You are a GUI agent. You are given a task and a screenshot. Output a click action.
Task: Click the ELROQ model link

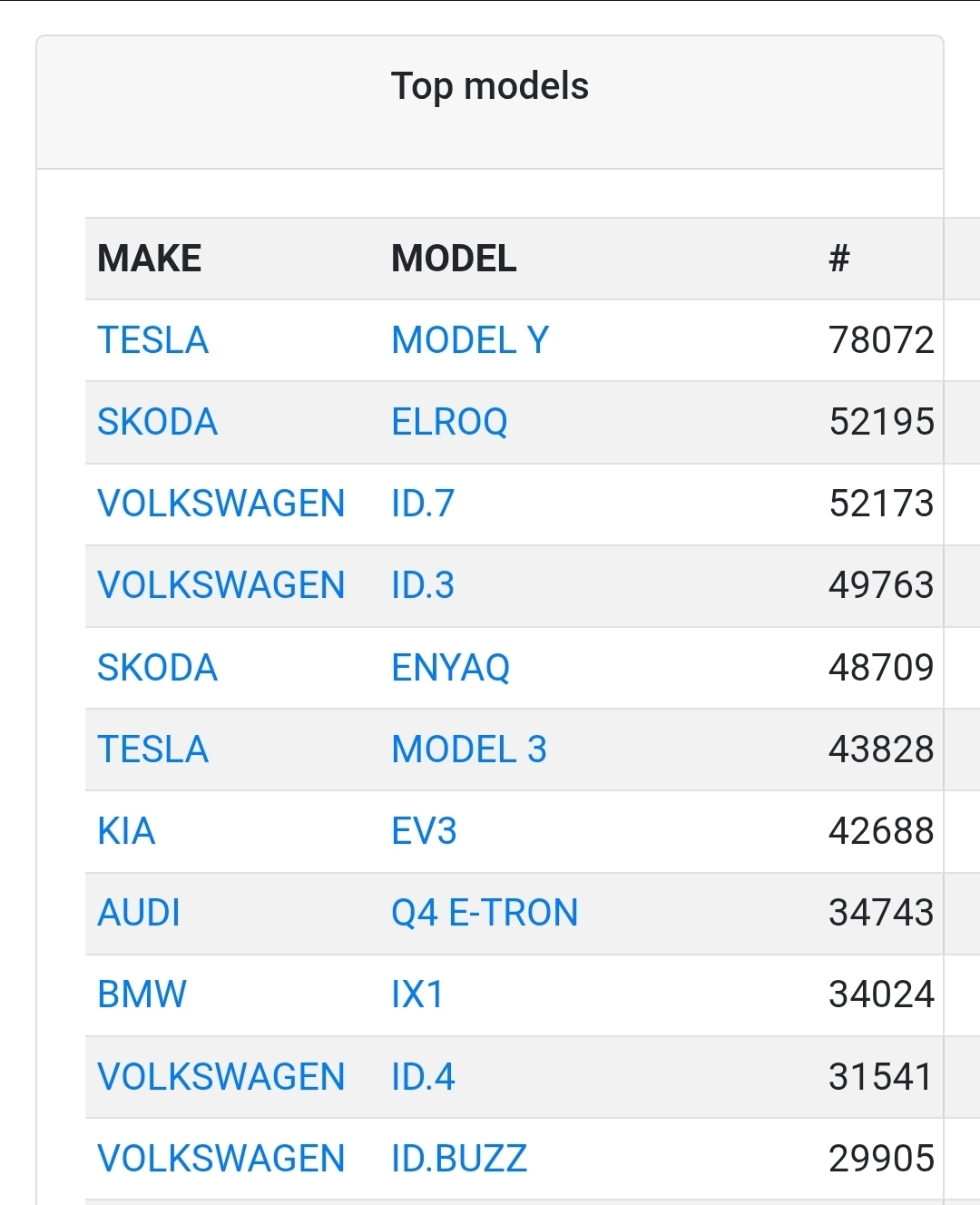[x=449, y=422]
